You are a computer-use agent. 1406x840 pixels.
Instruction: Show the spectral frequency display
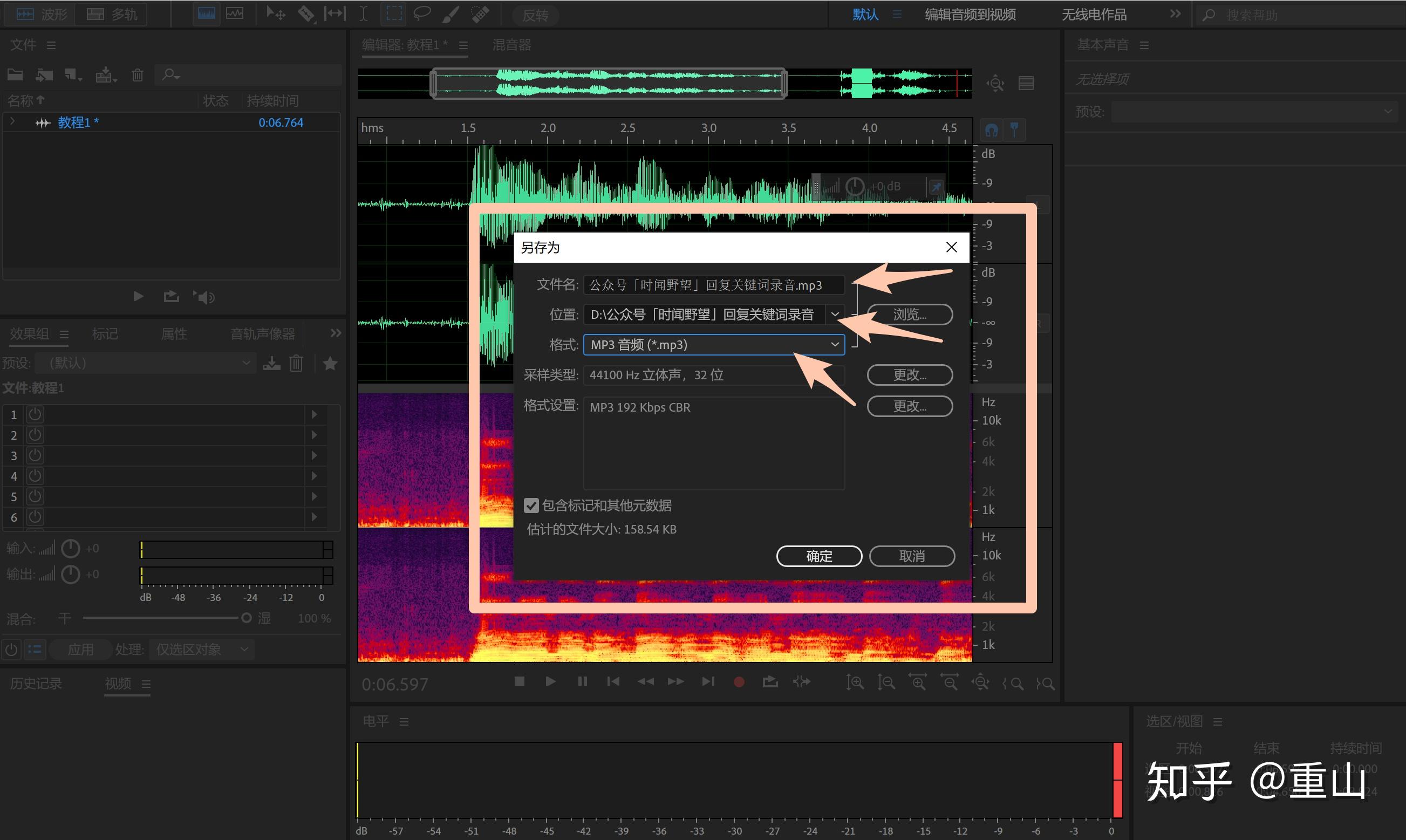(206, 13)
